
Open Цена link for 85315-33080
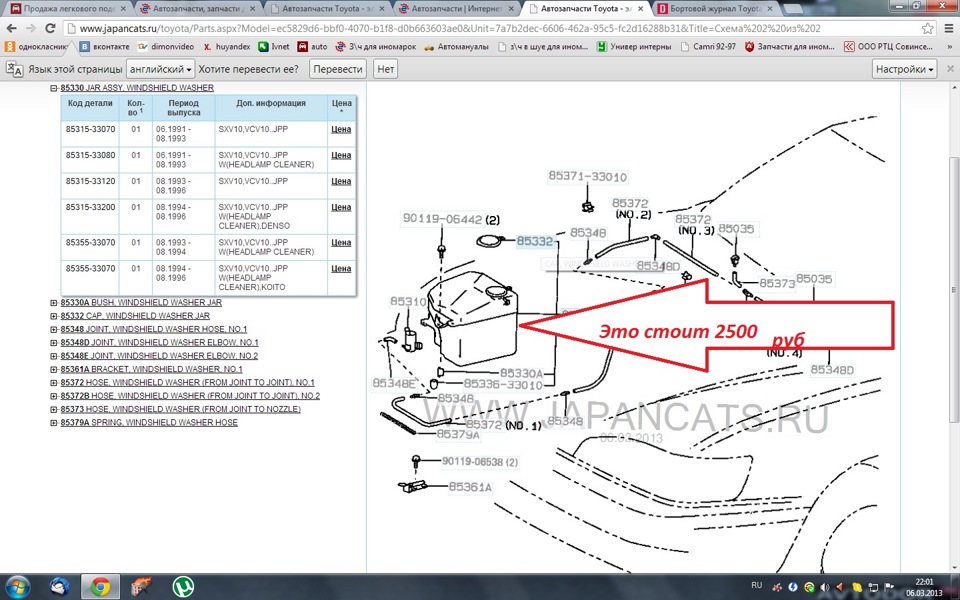341,156
